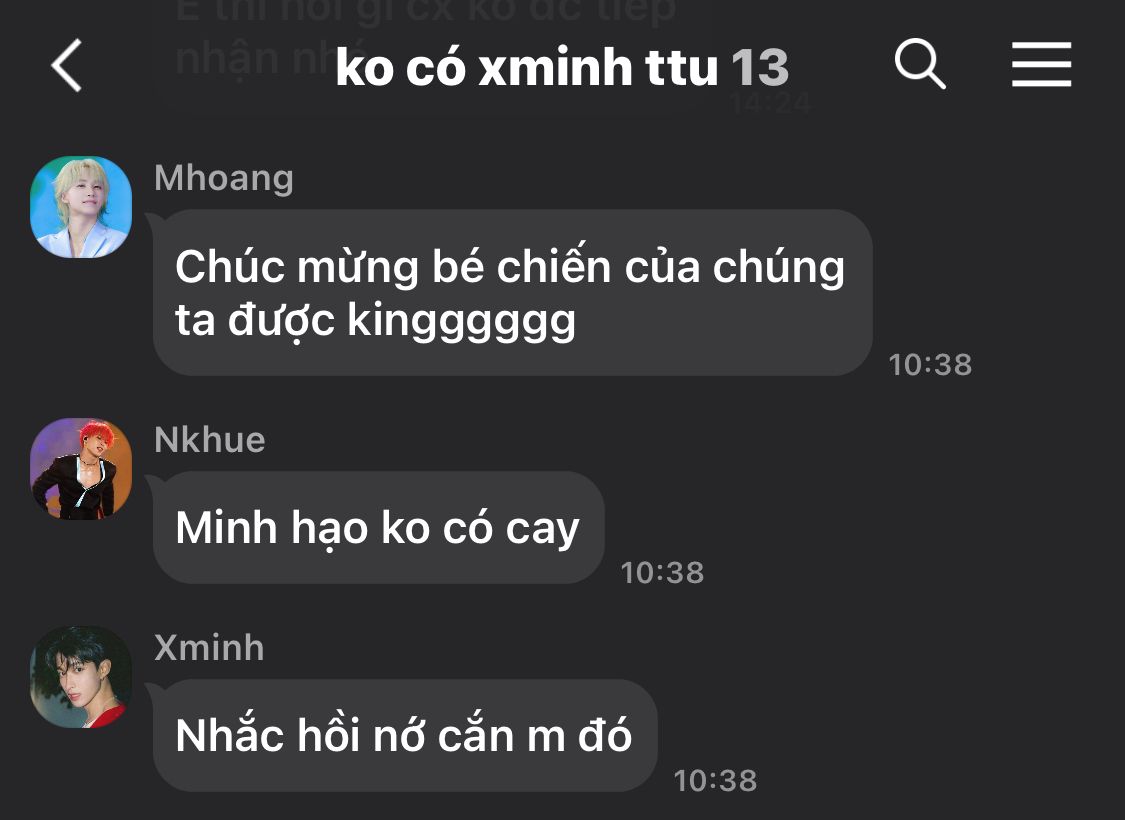
Task: Select the Chúc mừng bé chiến message bubble
Action: click(513, 292)
